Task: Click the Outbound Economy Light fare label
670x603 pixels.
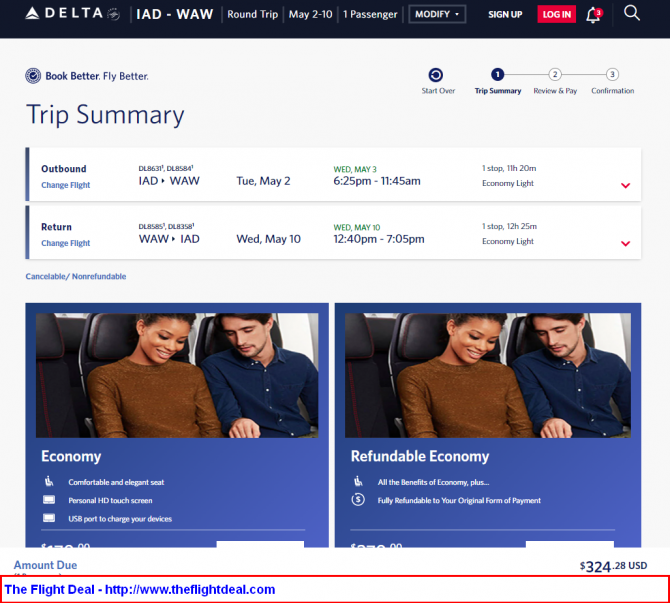Action: tap(508, 183)
